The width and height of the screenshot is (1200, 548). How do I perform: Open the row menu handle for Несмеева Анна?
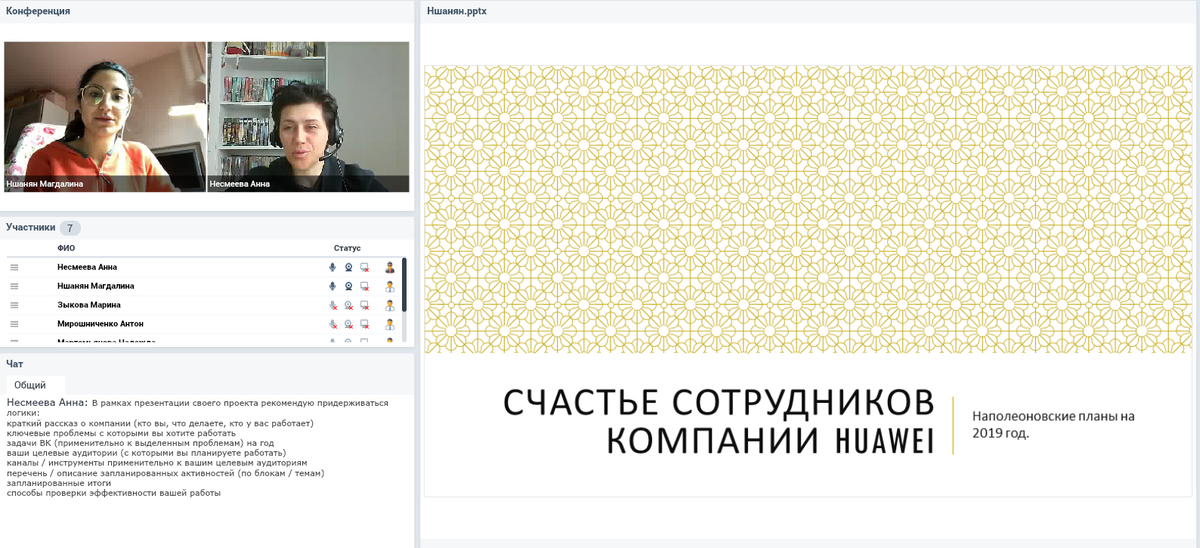coord(14,267)
